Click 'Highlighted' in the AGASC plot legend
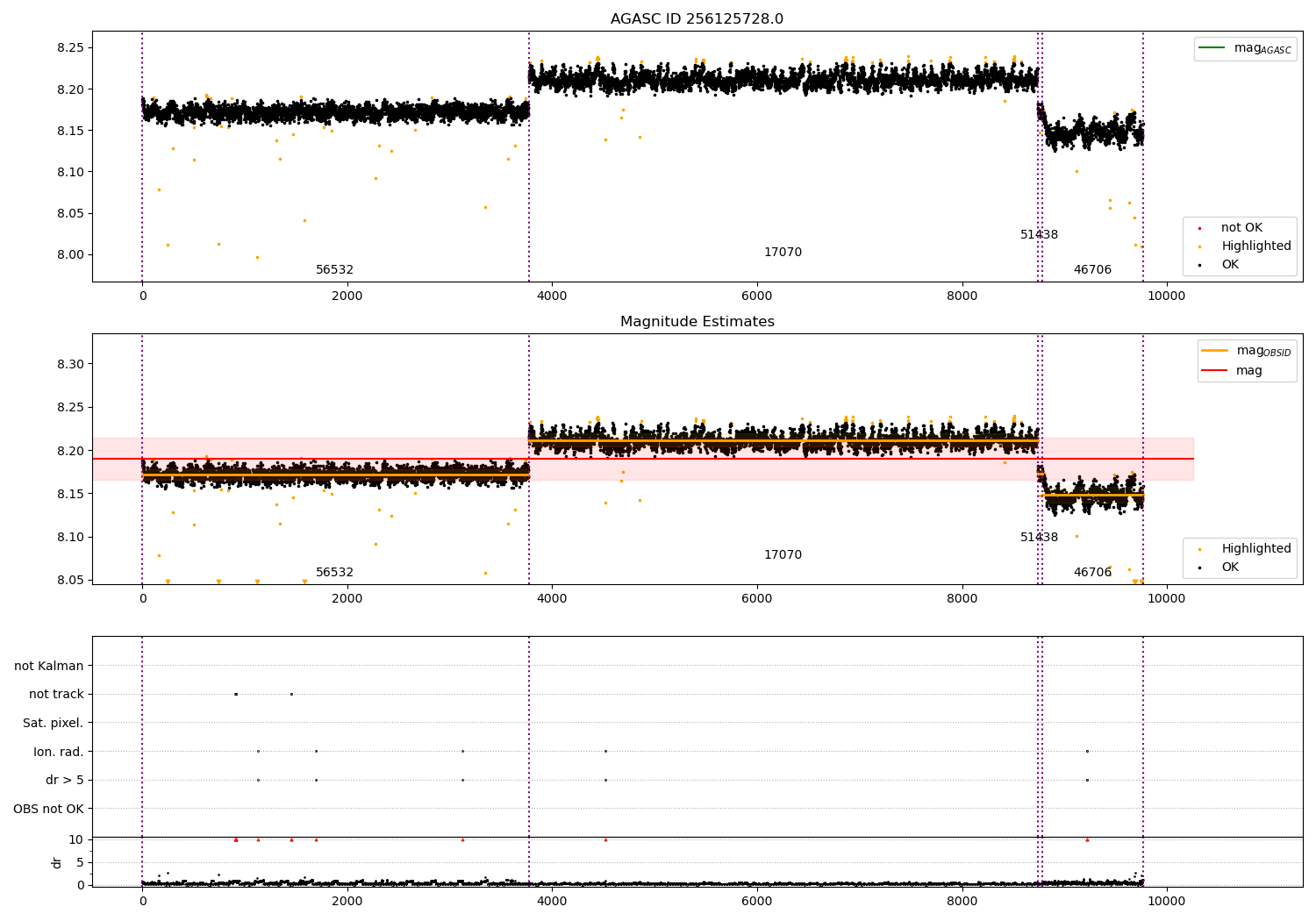Viewport: 1316px width, 921px height. 1256,246
